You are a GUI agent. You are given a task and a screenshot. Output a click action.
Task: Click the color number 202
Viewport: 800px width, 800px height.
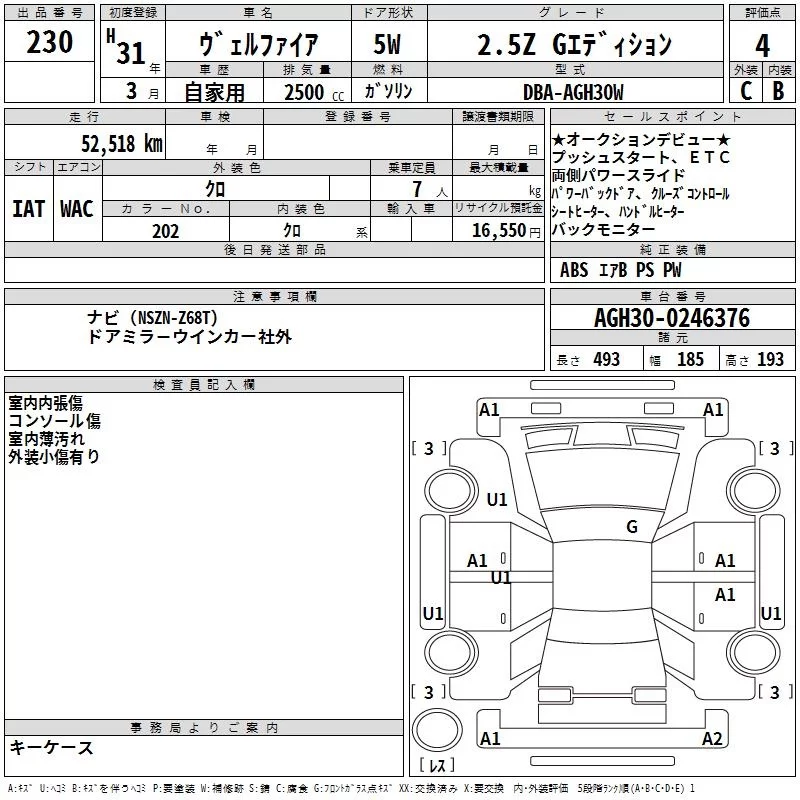165,231
